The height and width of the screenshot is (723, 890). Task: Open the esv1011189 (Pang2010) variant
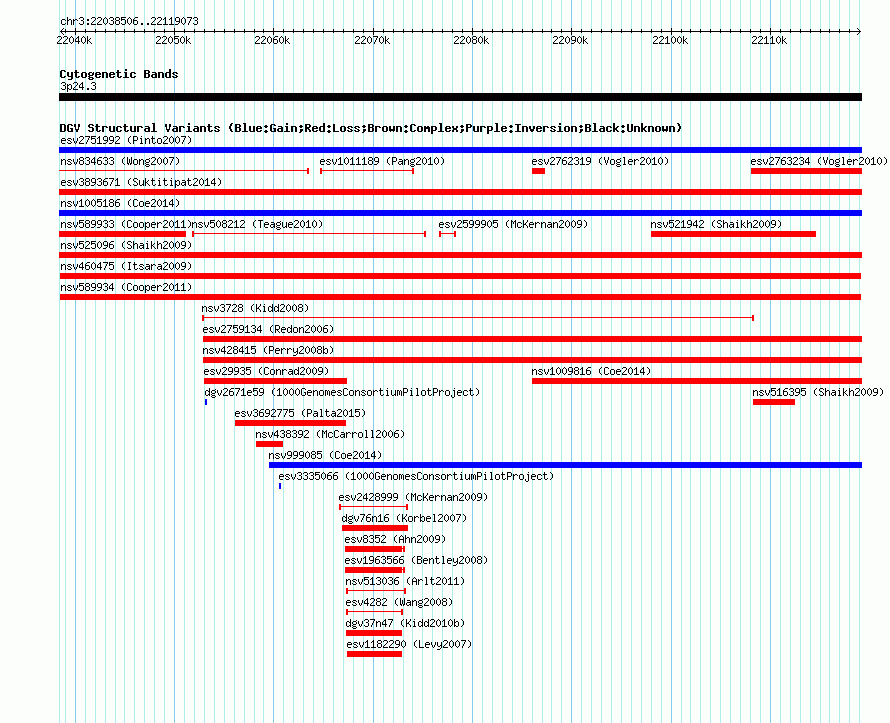(382, 161)
